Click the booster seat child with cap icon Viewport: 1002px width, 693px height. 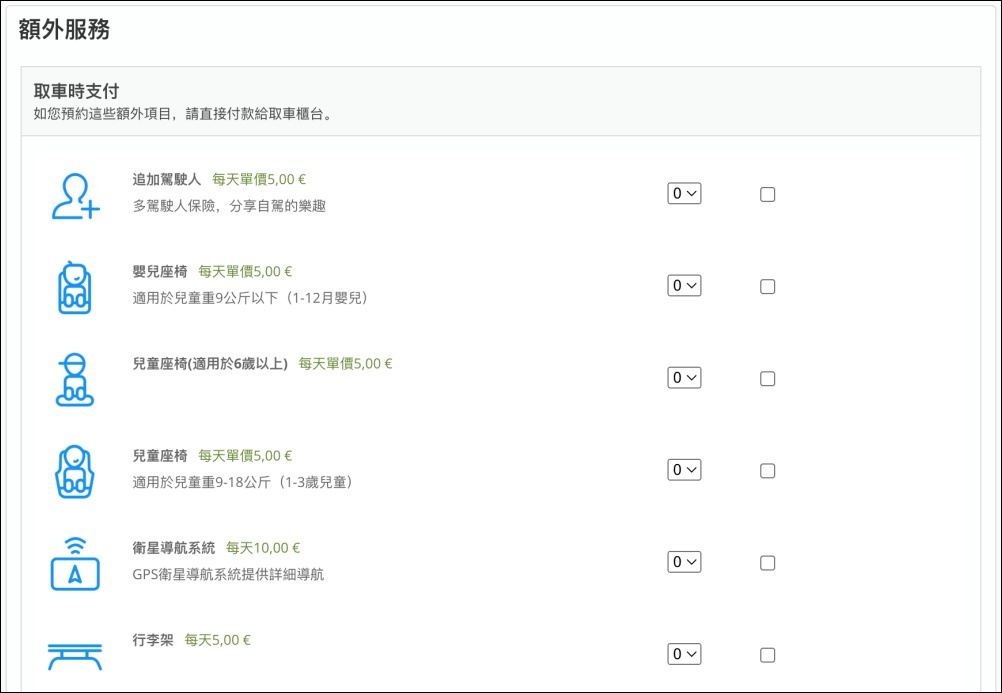[75, 380]
